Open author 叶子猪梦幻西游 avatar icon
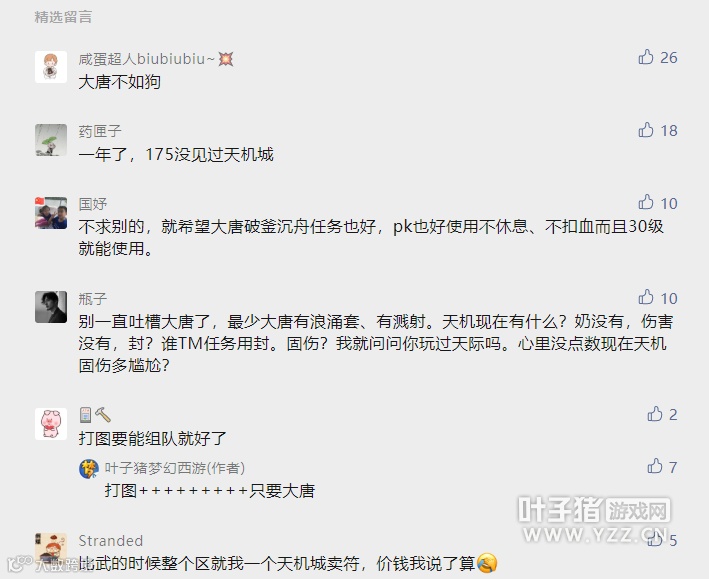The image size is (709, 579). [89, 469]
